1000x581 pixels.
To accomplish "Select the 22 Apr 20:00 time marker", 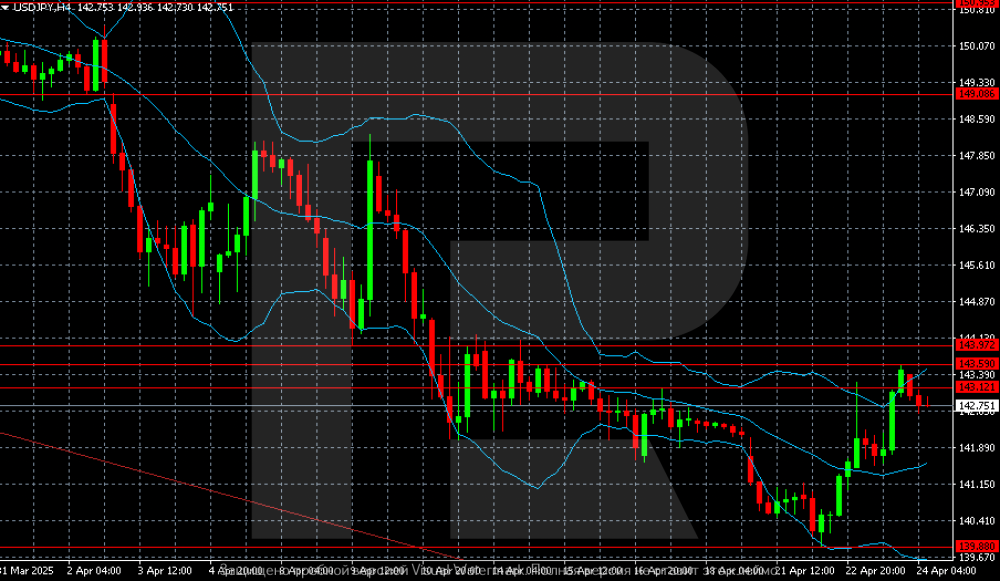I will (x=875, y=571).
